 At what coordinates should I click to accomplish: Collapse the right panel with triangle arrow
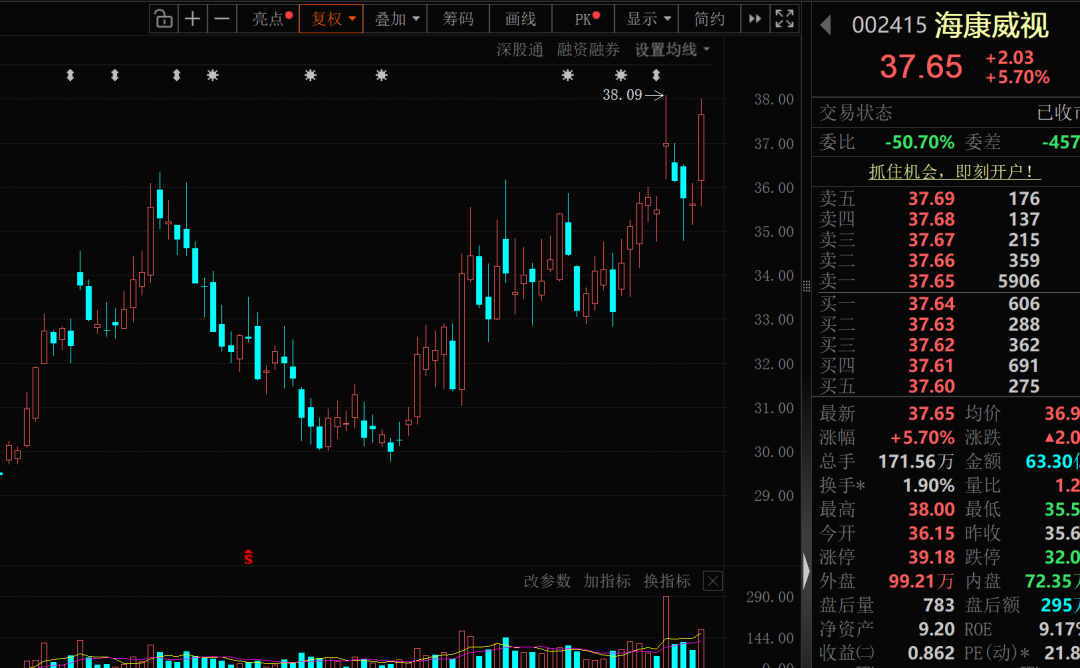click(x=807, y=570)
